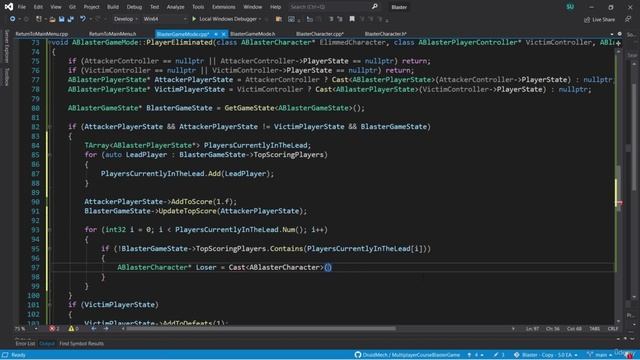Image resolution: width=640 pixels, height=360 pixels.
Task: Switch to BlasterGameMode.h tab
Action: [x=253, y=34]
